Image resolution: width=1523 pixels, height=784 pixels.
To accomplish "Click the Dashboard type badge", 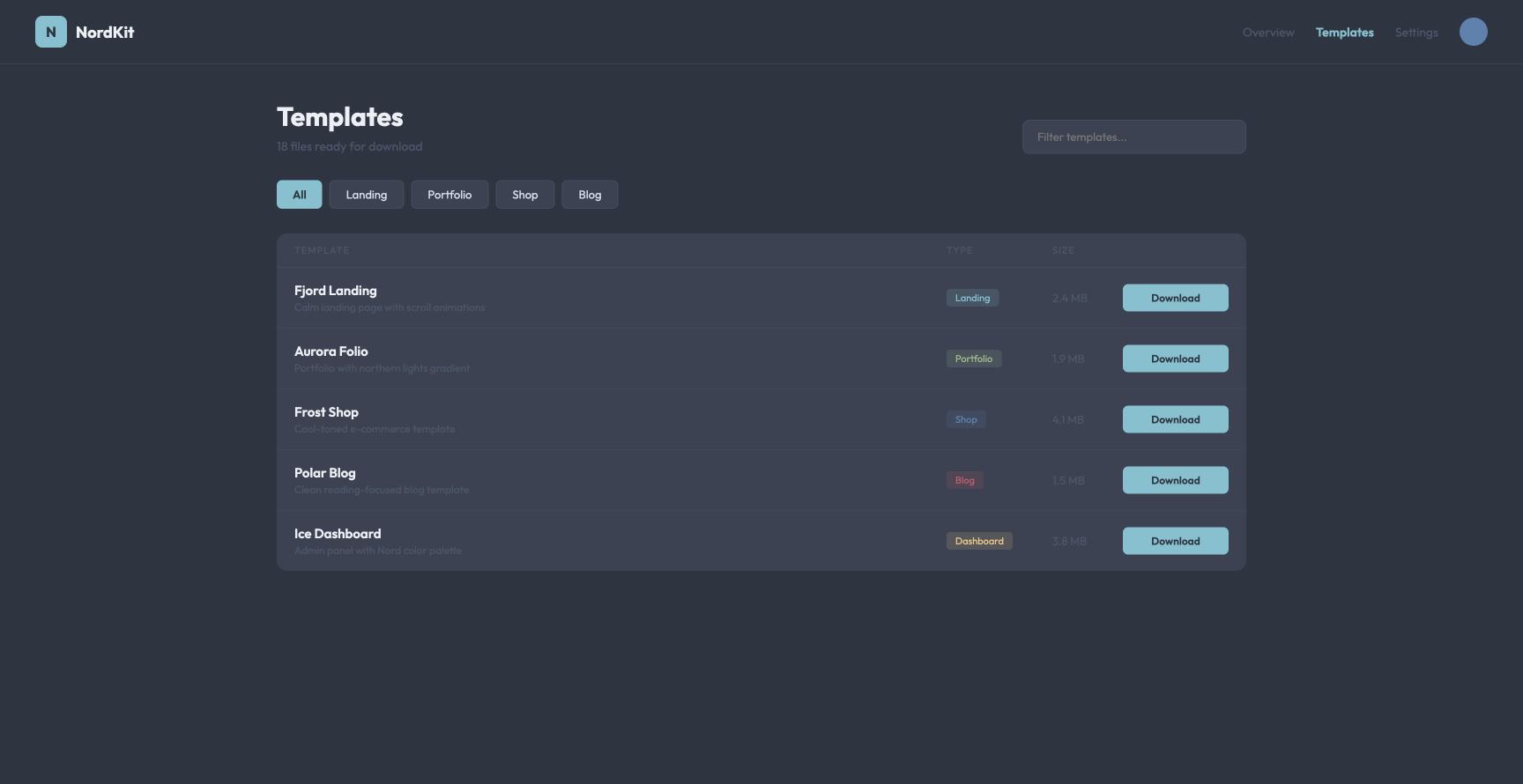I will click(978, 541).
